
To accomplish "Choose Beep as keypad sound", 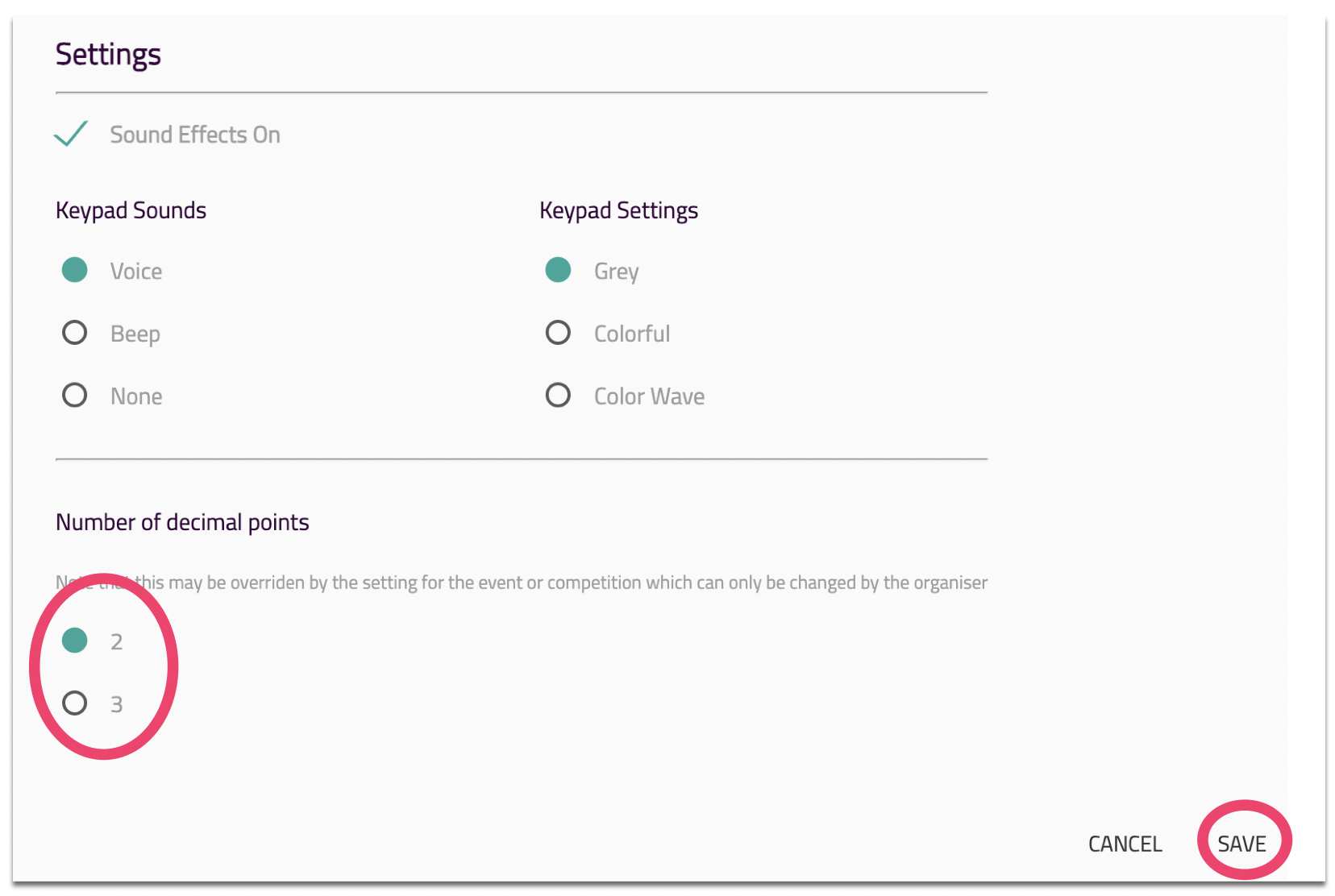I will pyautogui.click(x=75, y=333).
